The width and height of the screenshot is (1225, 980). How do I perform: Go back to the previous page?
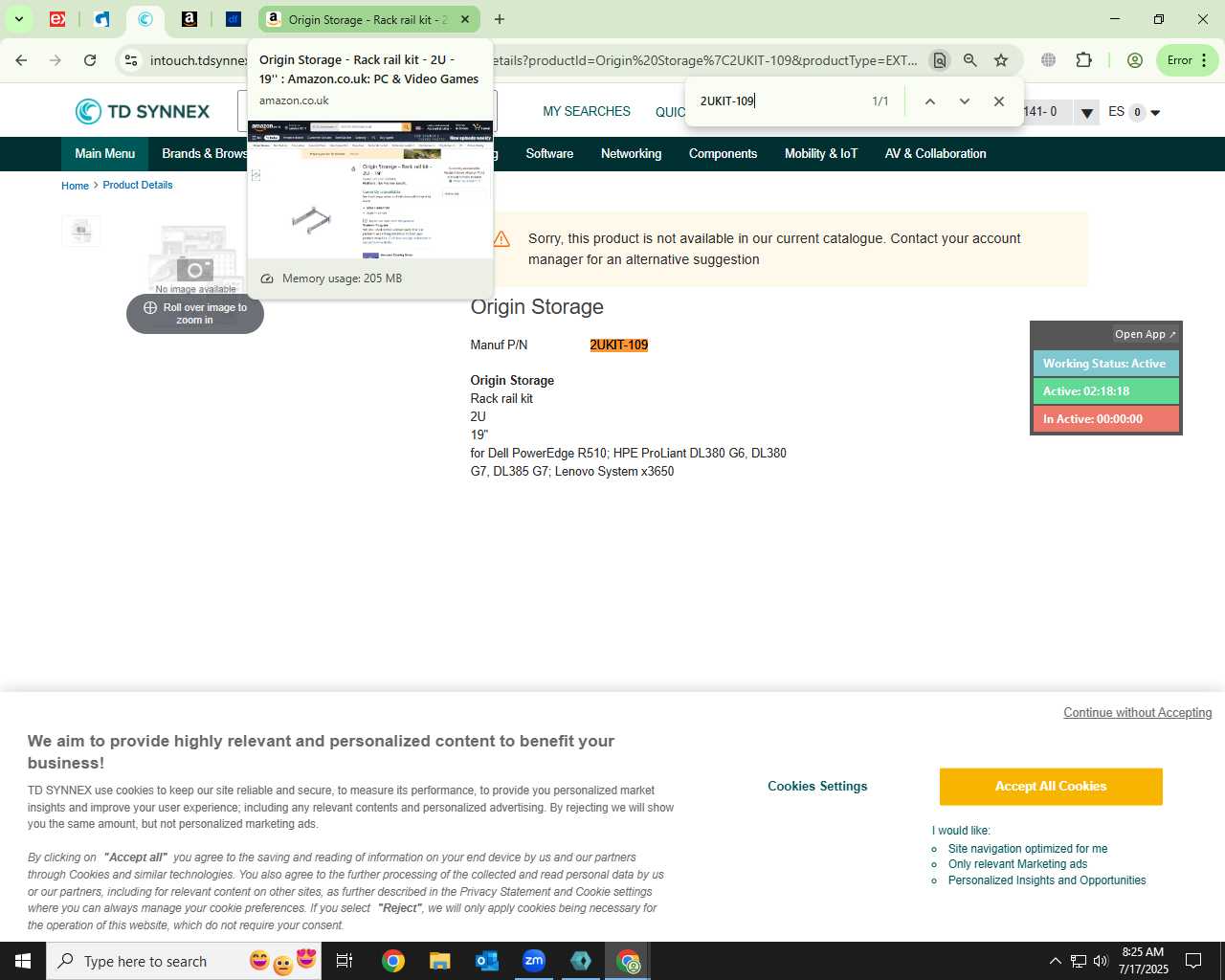tap(21, 60)
